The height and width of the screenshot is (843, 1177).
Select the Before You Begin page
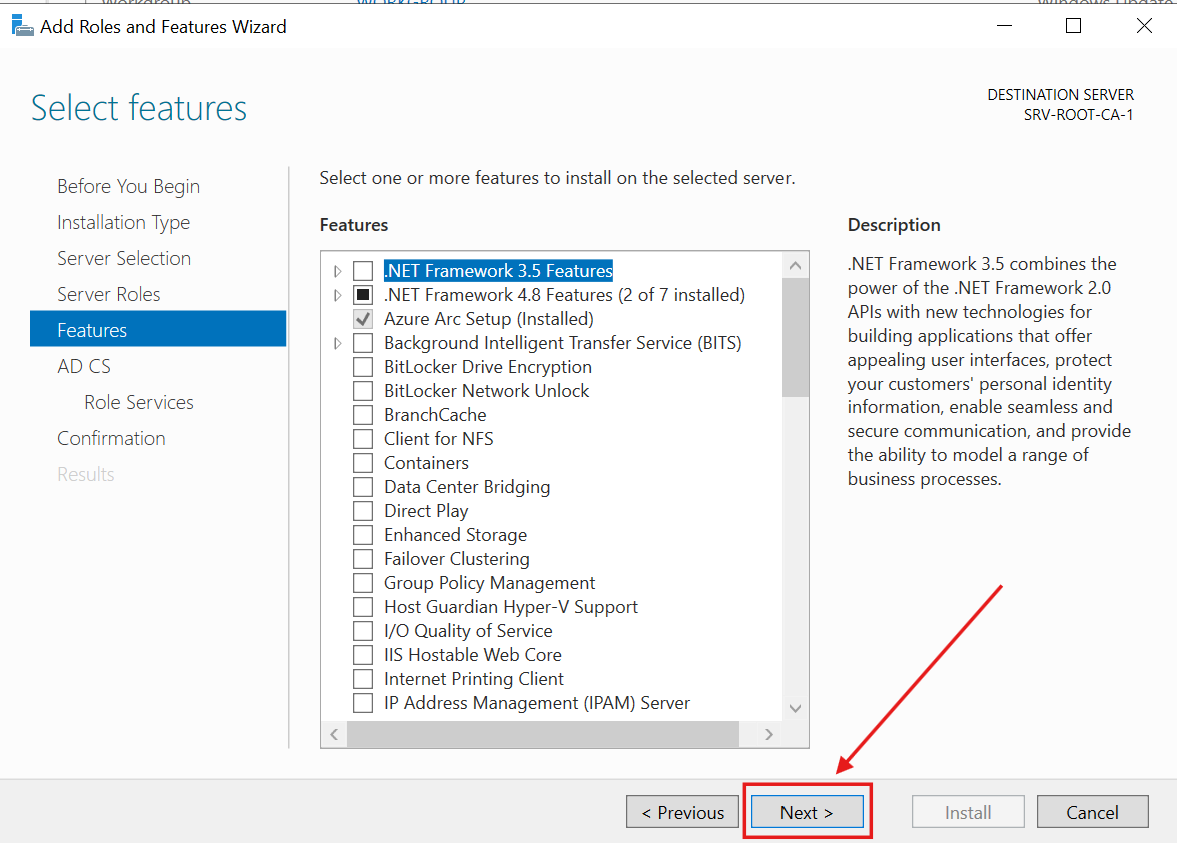(128, 185)
